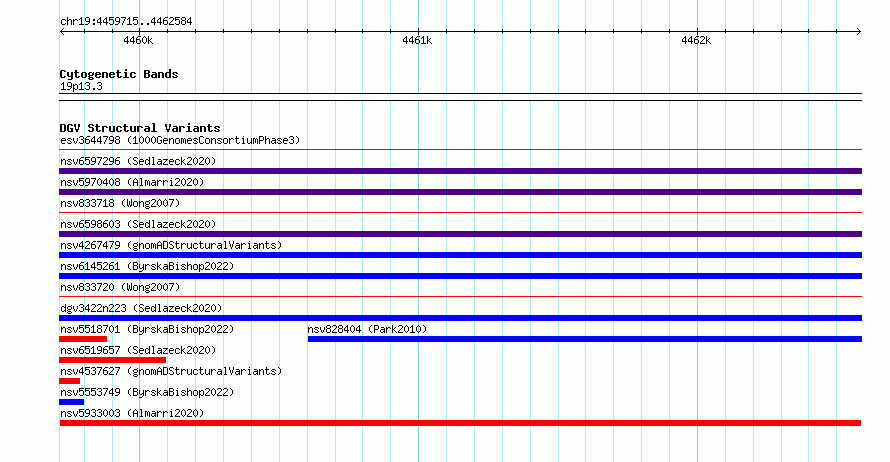Screen dimensions: 890x462
Task: Click the blue nsv828404 variant bar
Action: (585, 339)
